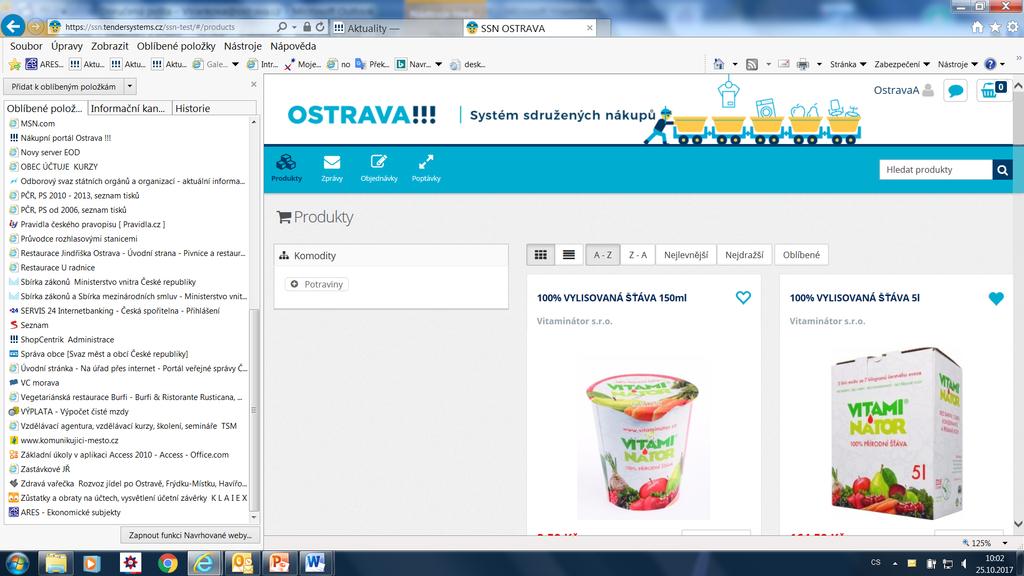This screenshot has height=576, width=1024.
Task: Sort products A - Z
Action: click(x=602, y=255)
